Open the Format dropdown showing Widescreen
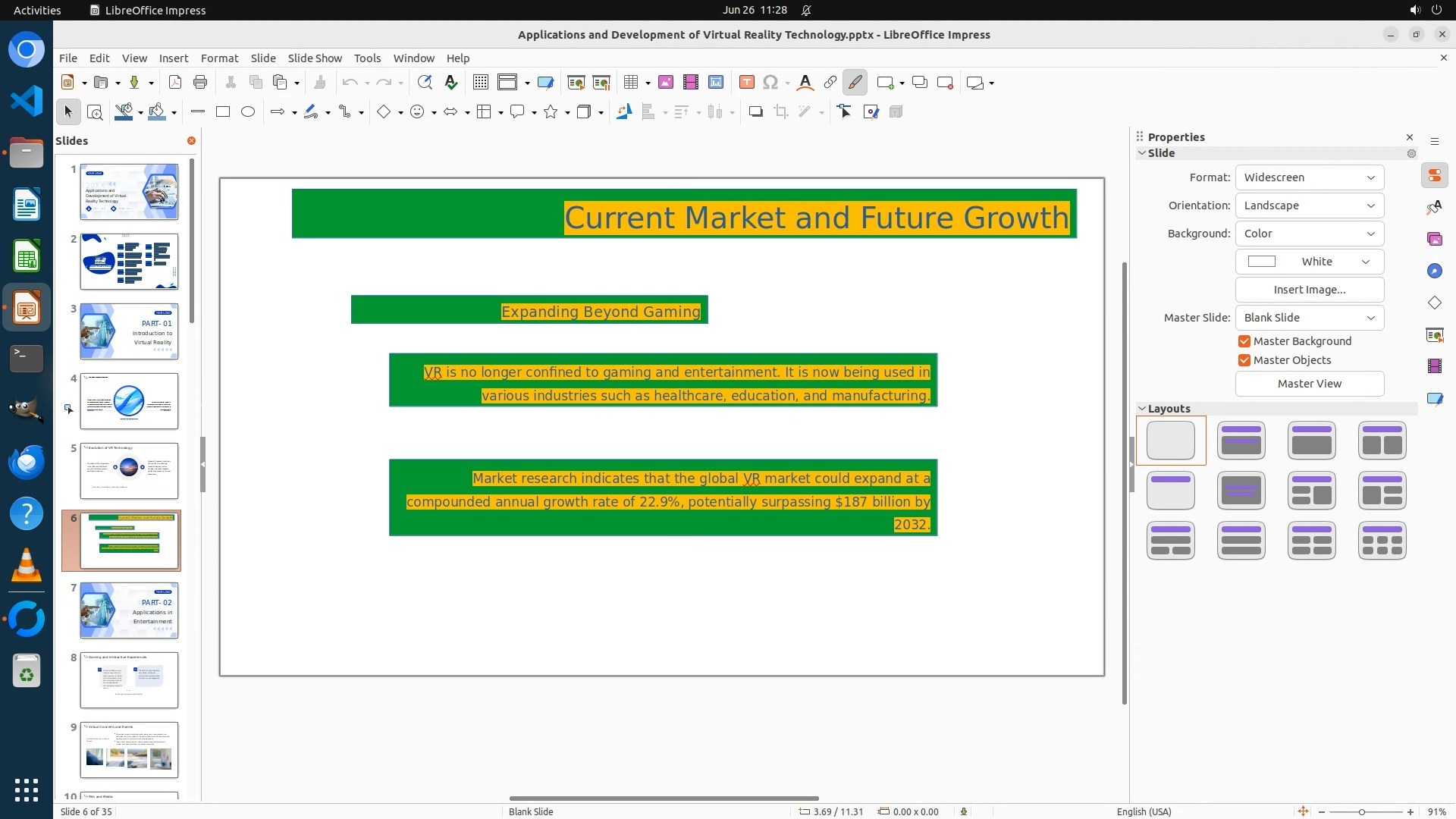This screenshot has width=1456, height=819. pos(1309,177)
